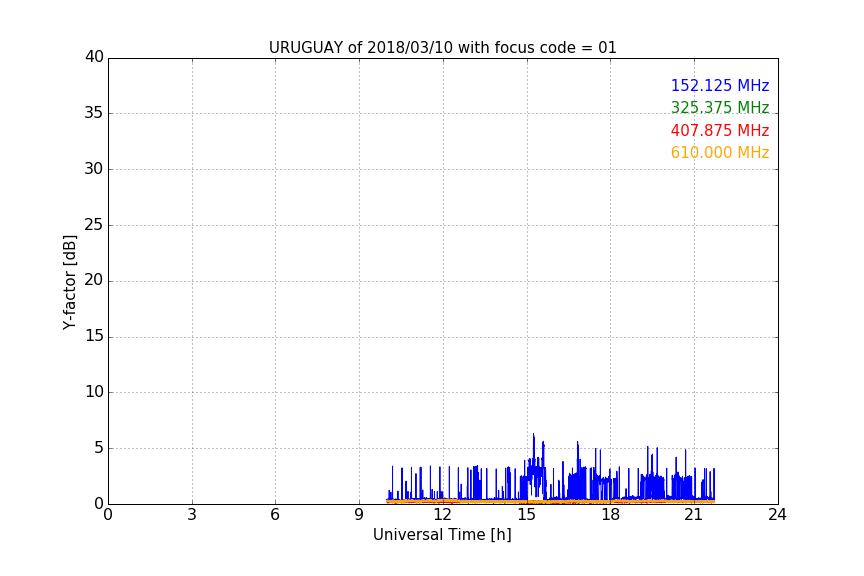Click the 'Y-factor [dB]' axis label

click(69, 282)
